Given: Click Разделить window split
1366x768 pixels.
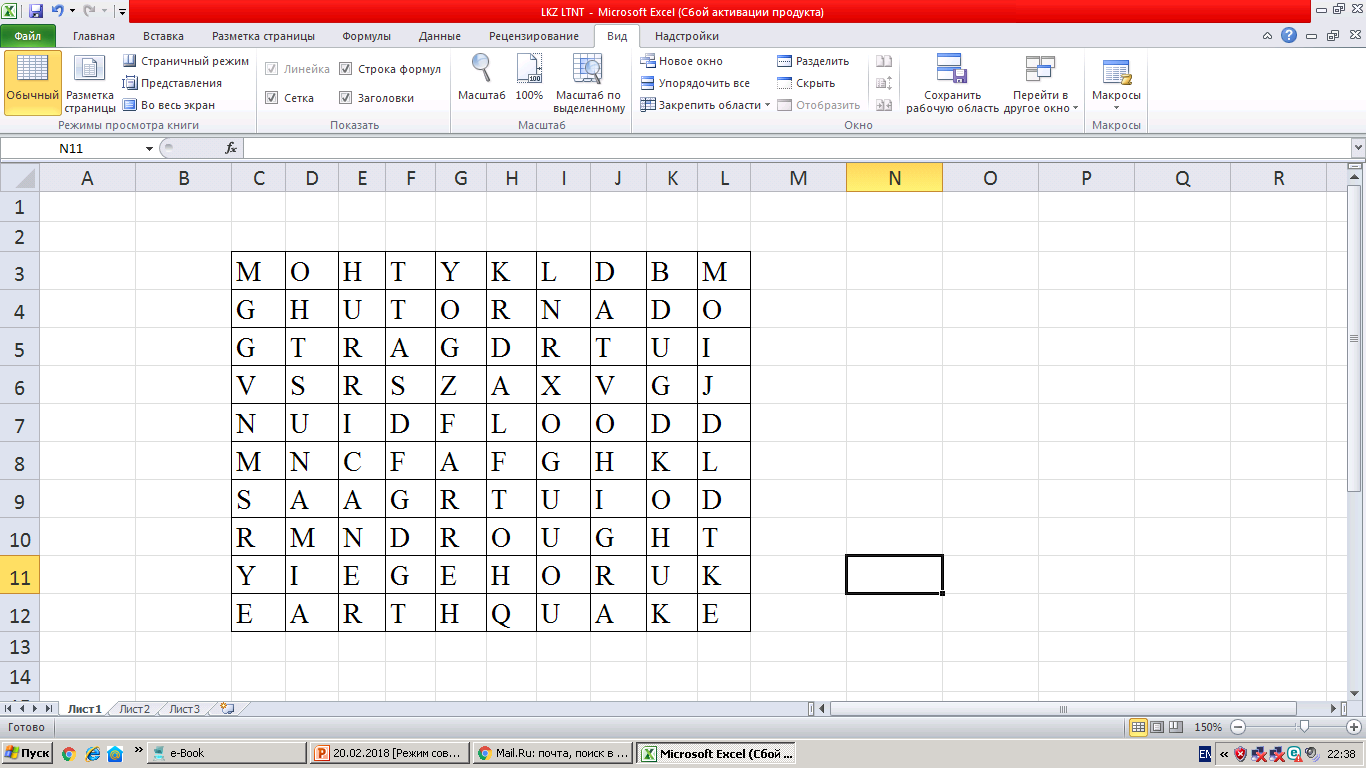Looking at the screenshot, I should (813, 61).
